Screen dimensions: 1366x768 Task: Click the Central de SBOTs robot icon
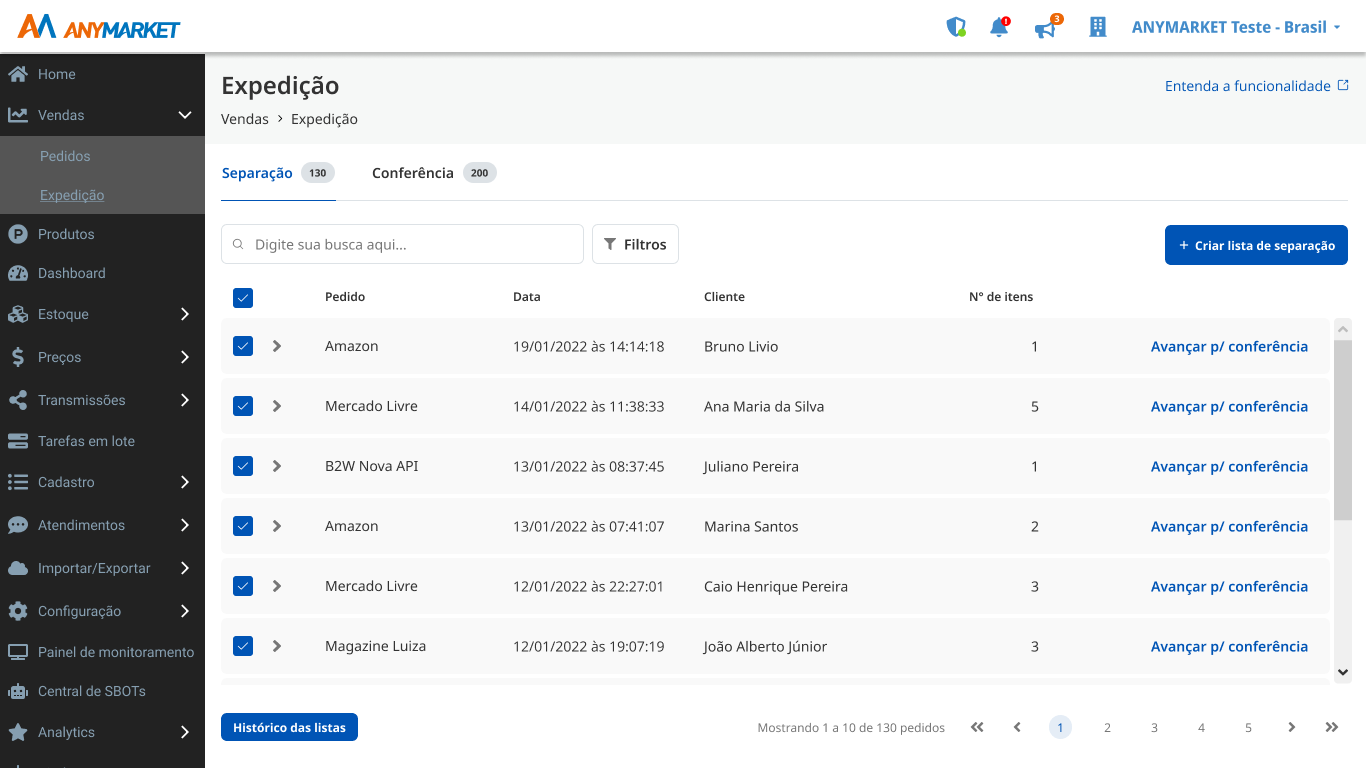tap(17, 691)
